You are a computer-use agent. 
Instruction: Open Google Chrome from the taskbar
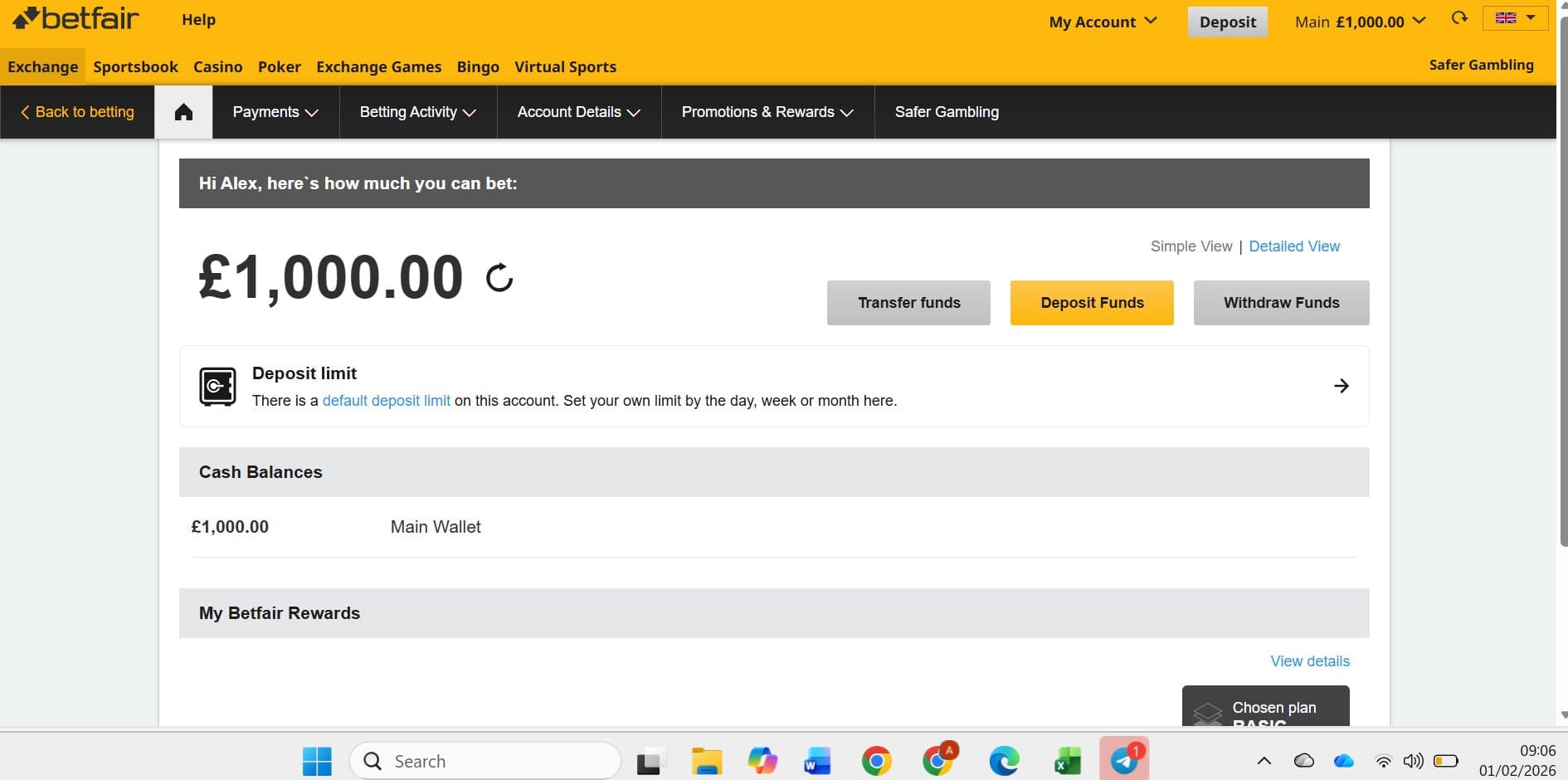[876, 761]
